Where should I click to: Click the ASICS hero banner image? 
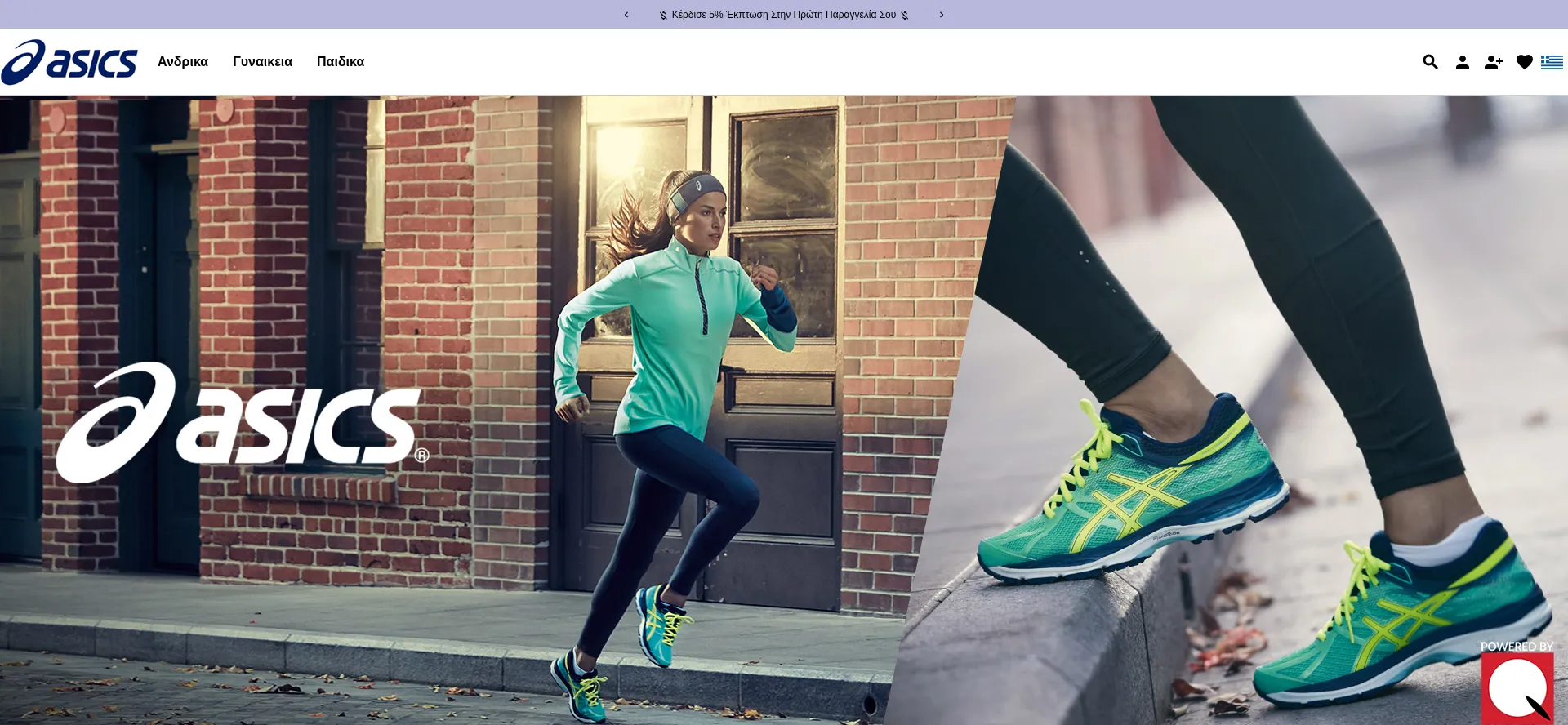pyautogui.click(x=784, y=410)
